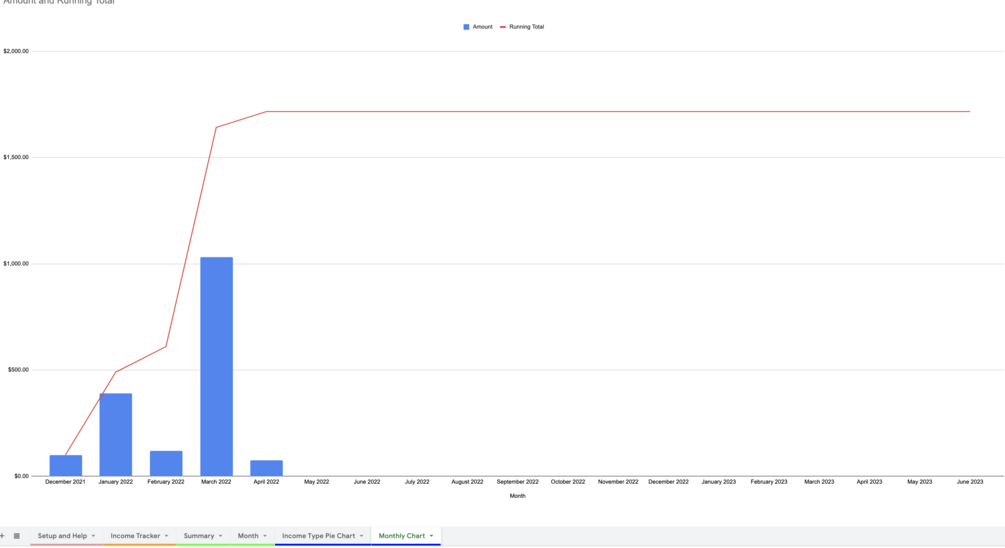Expand Setup and Help tab dropdown arrow
Viewport: 1005px width, 548px height.
click(94, 536)
